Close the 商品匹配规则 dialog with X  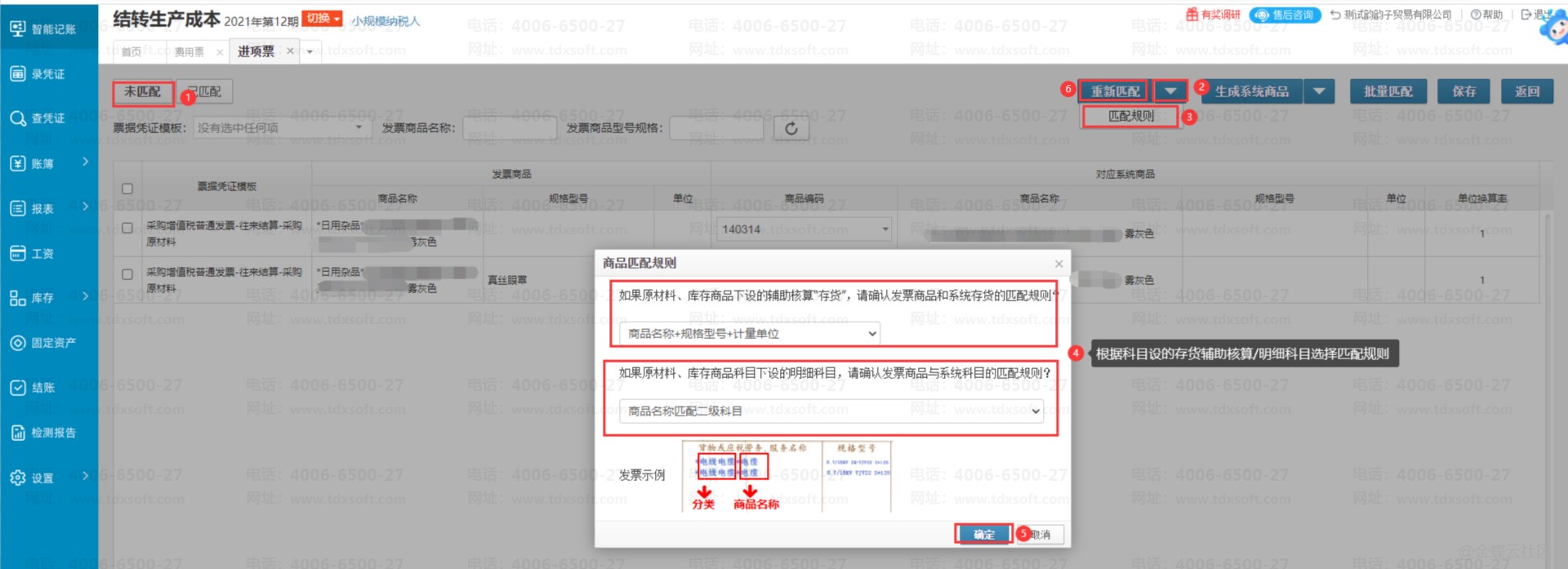coord(1058,264)
